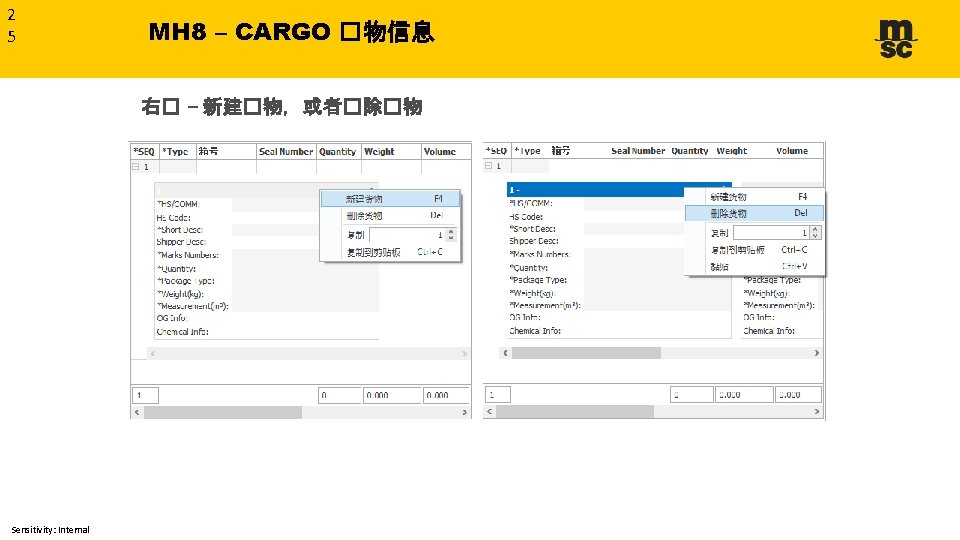Choose 复制到剪贴板 Ctrl+C in right screenshot menu
960x540 pixels.
[755, 250]
